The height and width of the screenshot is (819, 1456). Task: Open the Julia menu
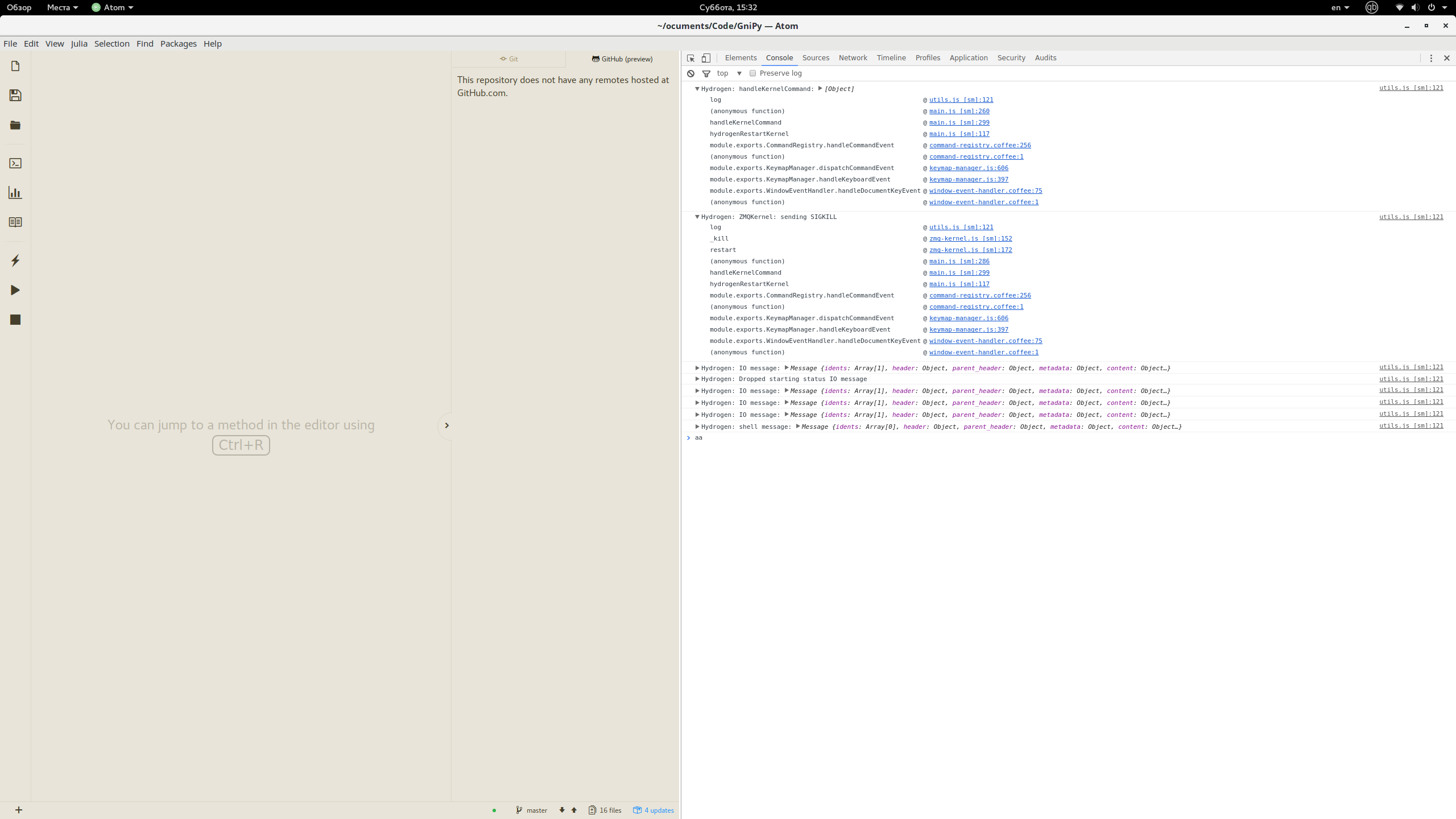pos(79,43)
